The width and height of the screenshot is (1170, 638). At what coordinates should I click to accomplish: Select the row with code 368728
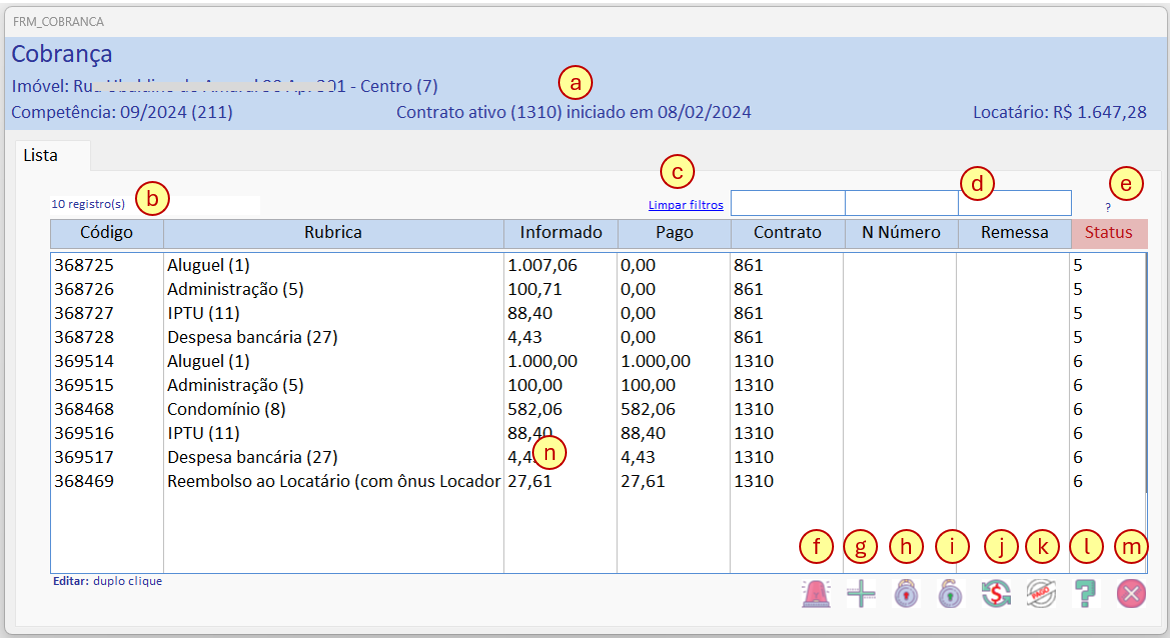pyautogui.click(x=598, y=337)
